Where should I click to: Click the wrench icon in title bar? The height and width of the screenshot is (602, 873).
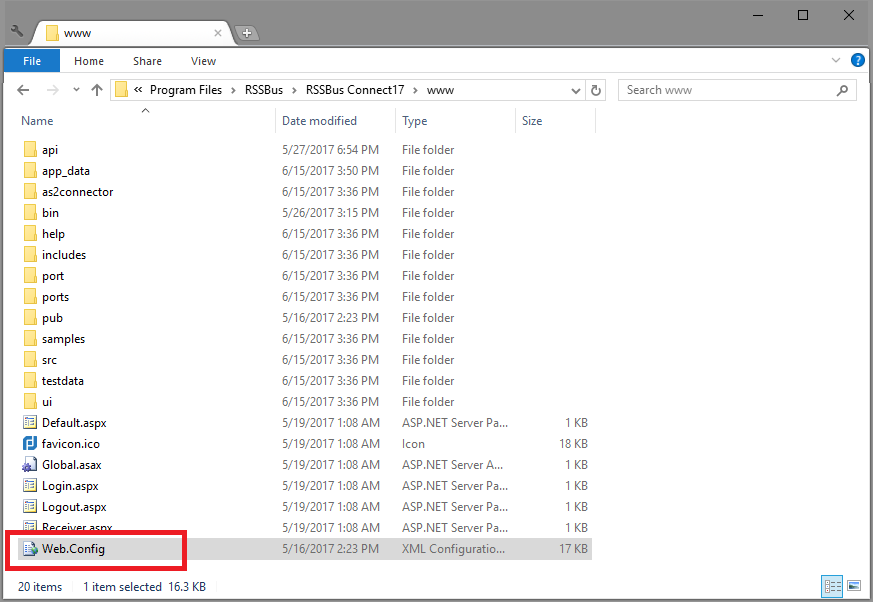point(17,31)
